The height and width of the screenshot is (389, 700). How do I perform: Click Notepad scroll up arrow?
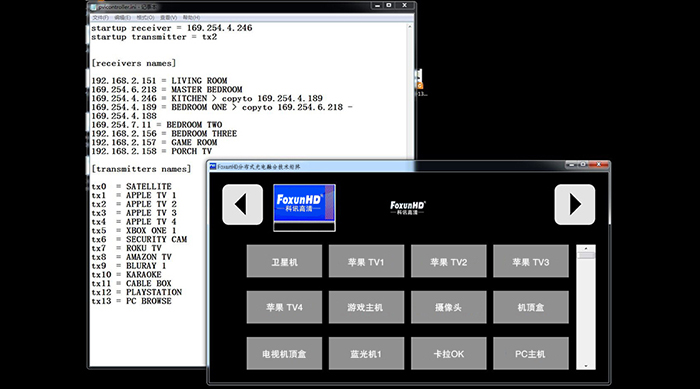(x=409, y=27)
